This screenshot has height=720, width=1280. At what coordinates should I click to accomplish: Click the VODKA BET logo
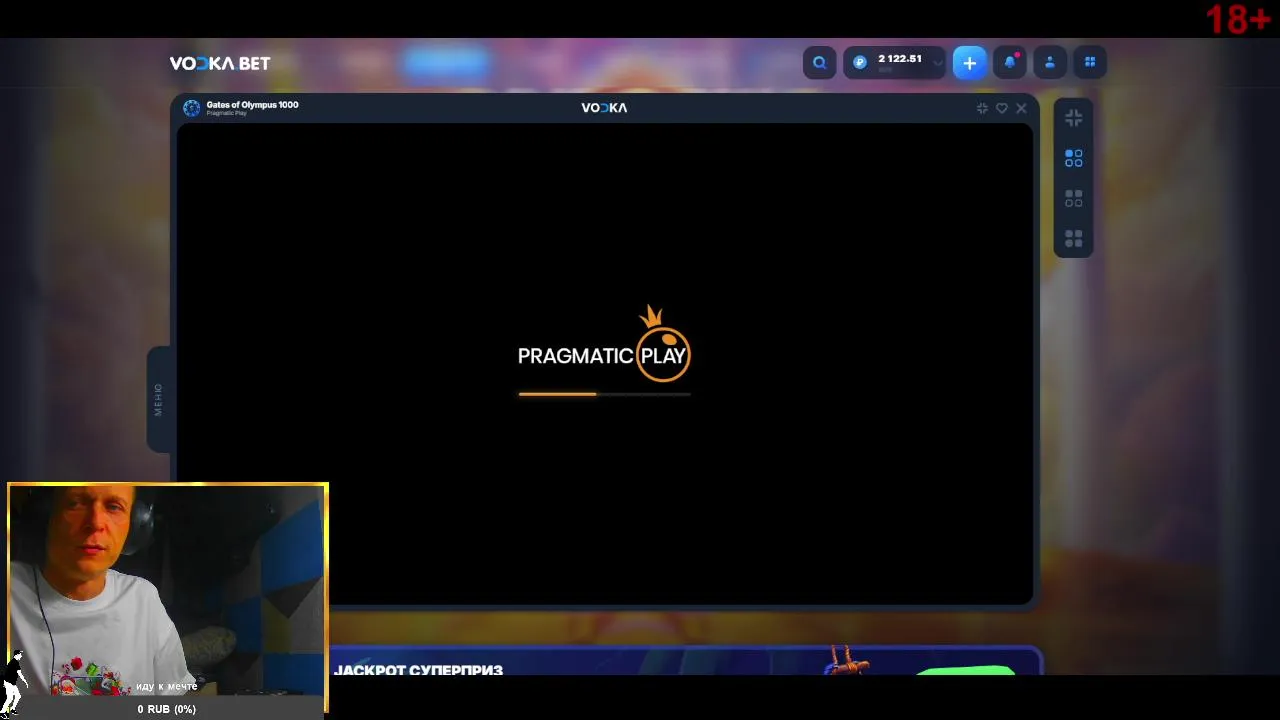pyautogui.click(x=220, y=63)
